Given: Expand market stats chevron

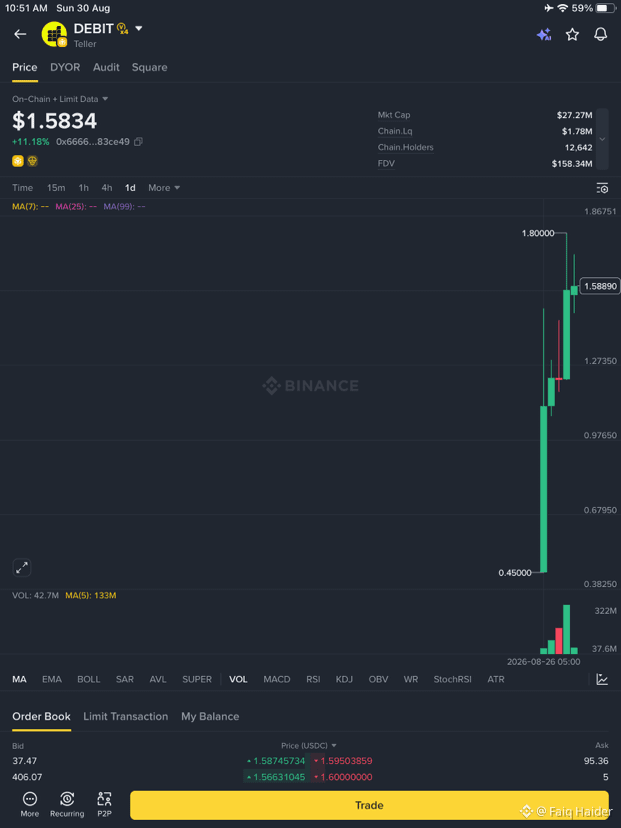Looking at the screenshot, I should 602,139.
